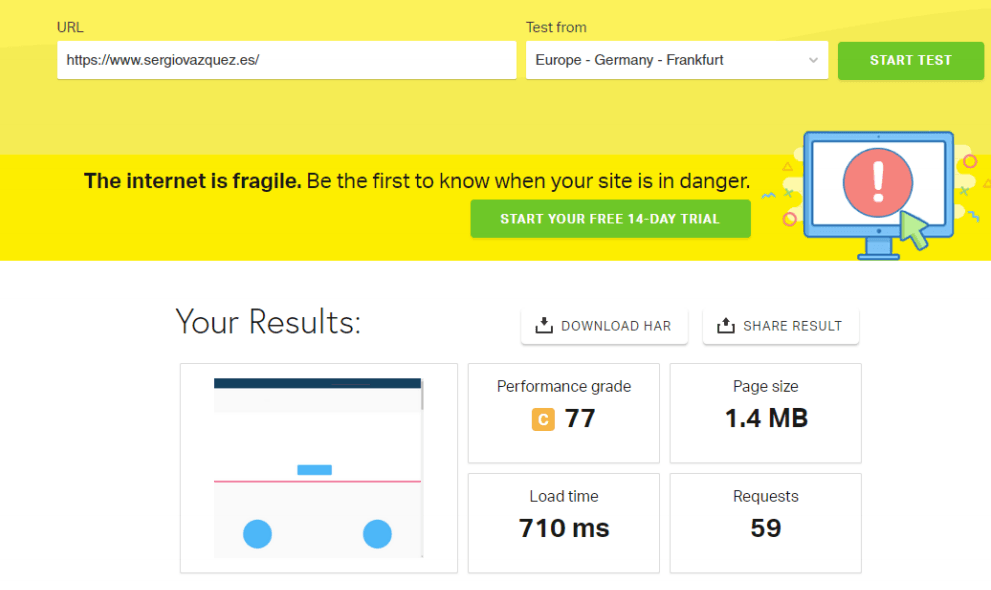
Task: Open the Test from location dropdown
Action: pyautogui.click(x=676, y=60)
